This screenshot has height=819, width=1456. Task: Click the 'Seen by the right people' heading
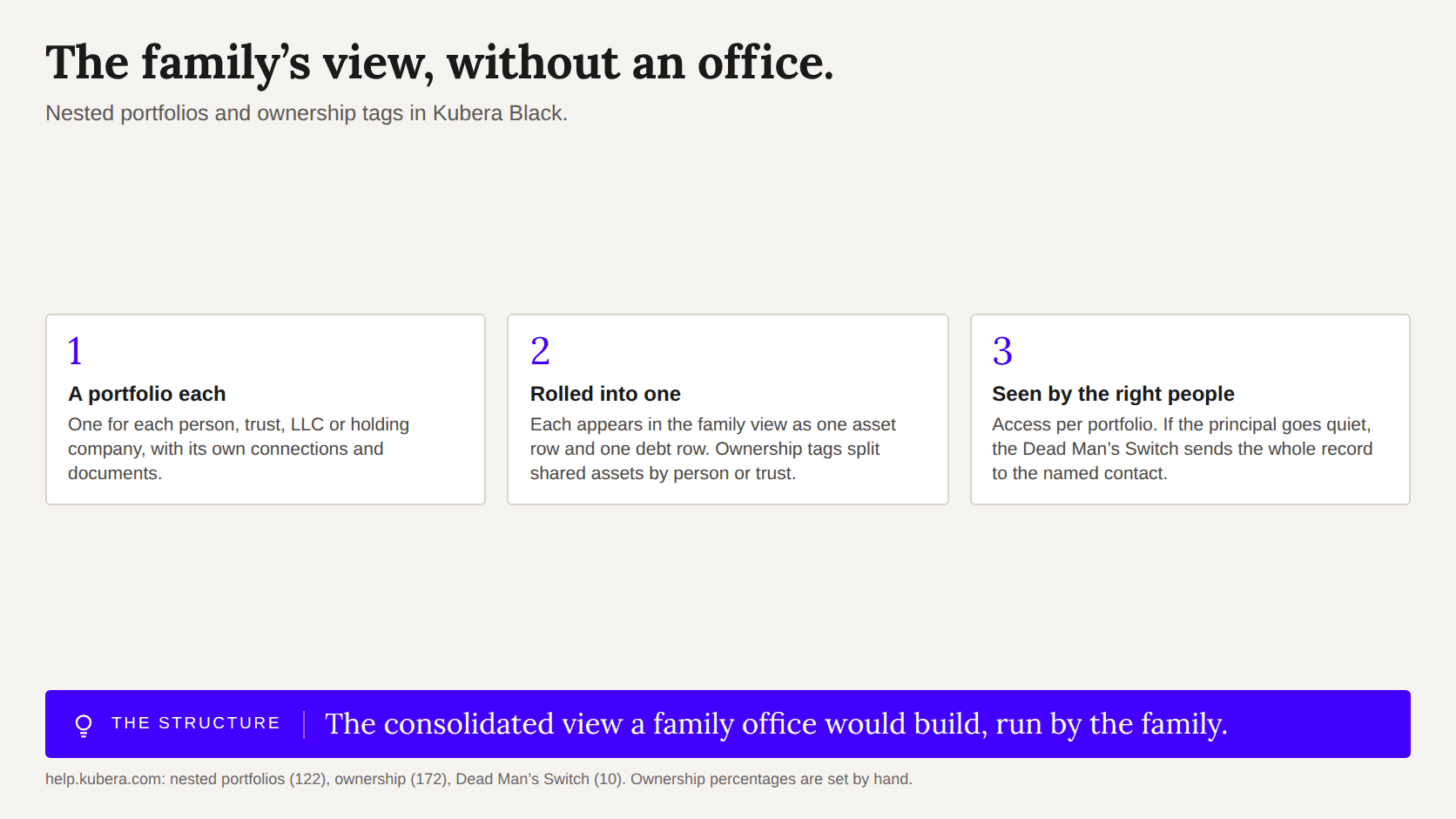[x=1113, y=394]
